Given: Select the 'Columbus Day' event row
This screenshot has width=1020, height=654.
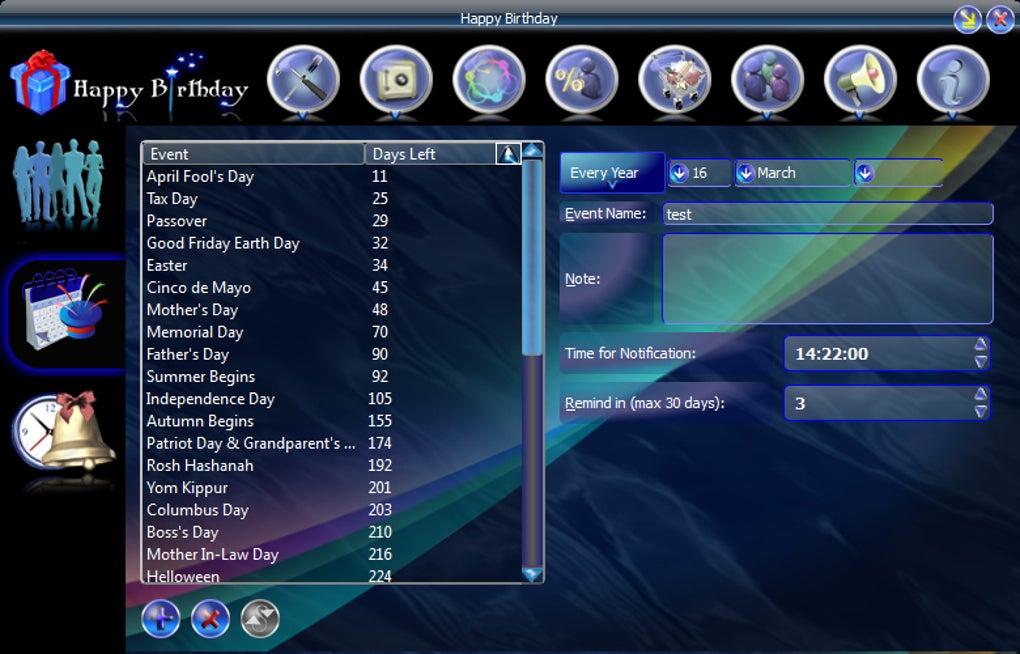Looking at the screenshot, I should tap(332, 510).
